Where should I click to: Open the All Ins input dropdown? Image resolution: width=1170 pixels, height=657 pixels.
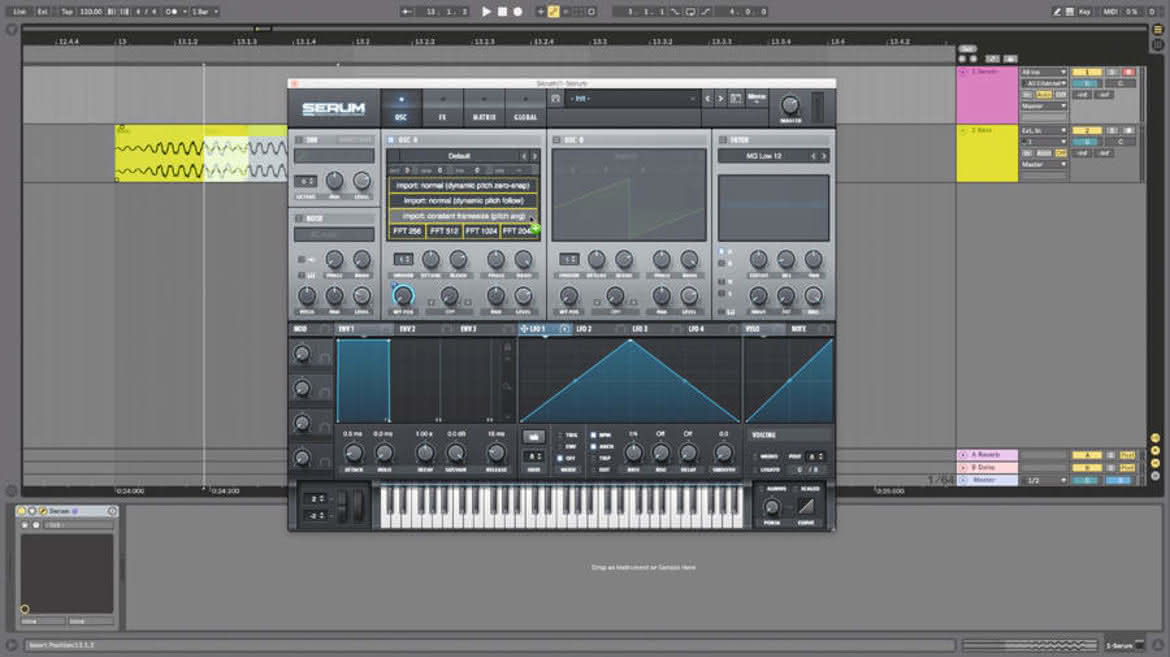click(1044, 72)
